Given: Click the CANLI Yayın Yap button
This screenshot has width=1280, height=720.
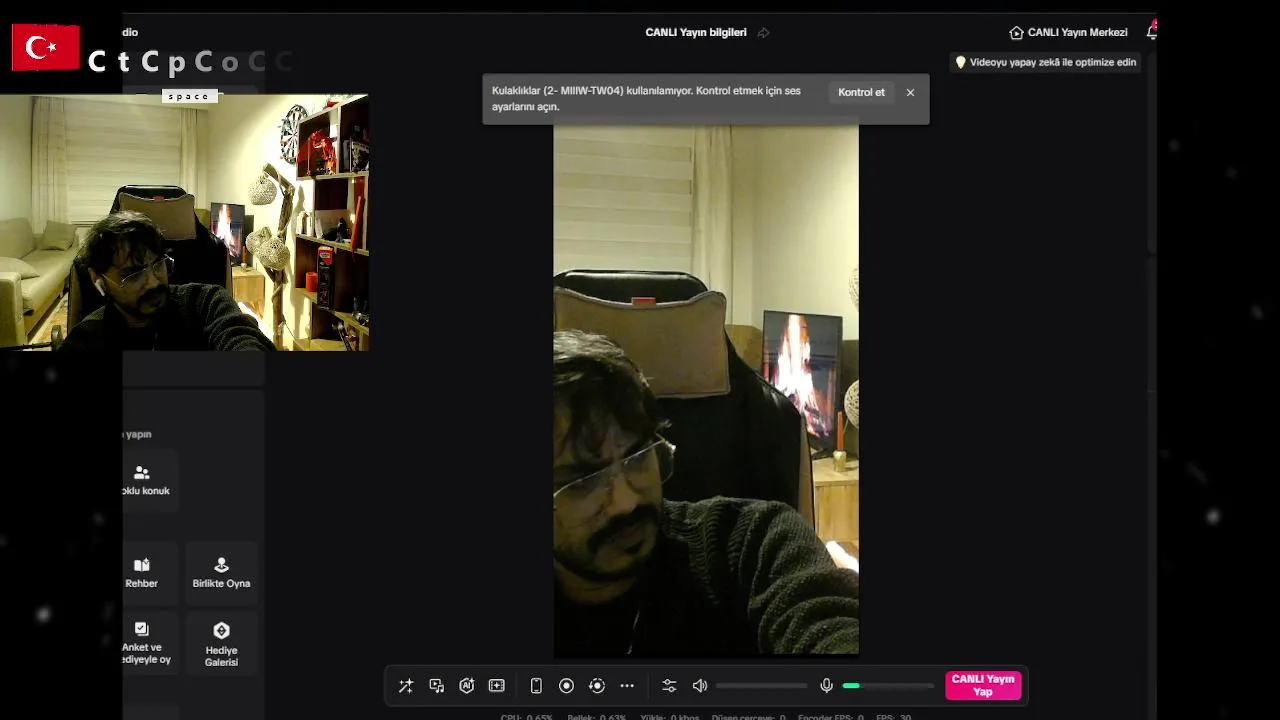Looking at the screenshot, I should [x=983, y=686].
